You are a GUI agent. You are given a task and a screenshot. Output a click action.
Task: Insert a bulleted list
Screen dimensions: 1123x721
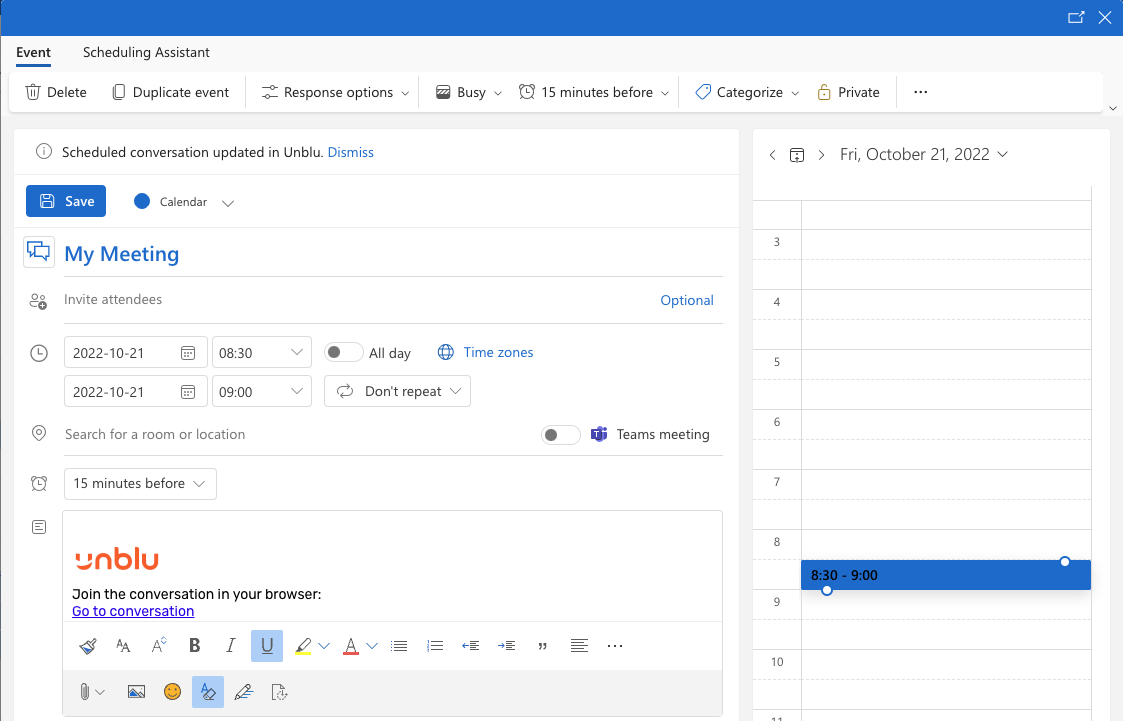pyautogui.click(x=399, y=646)
